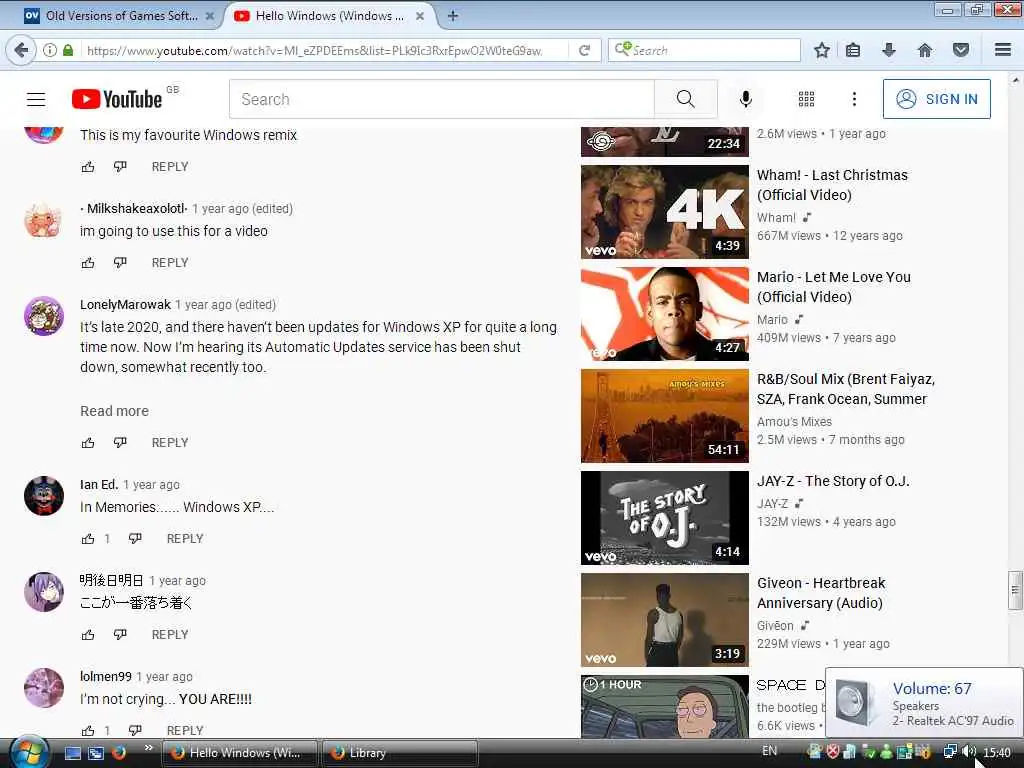Click the SIGN IN button
The image size is (1024, 768).
click(x=936, y=99)
